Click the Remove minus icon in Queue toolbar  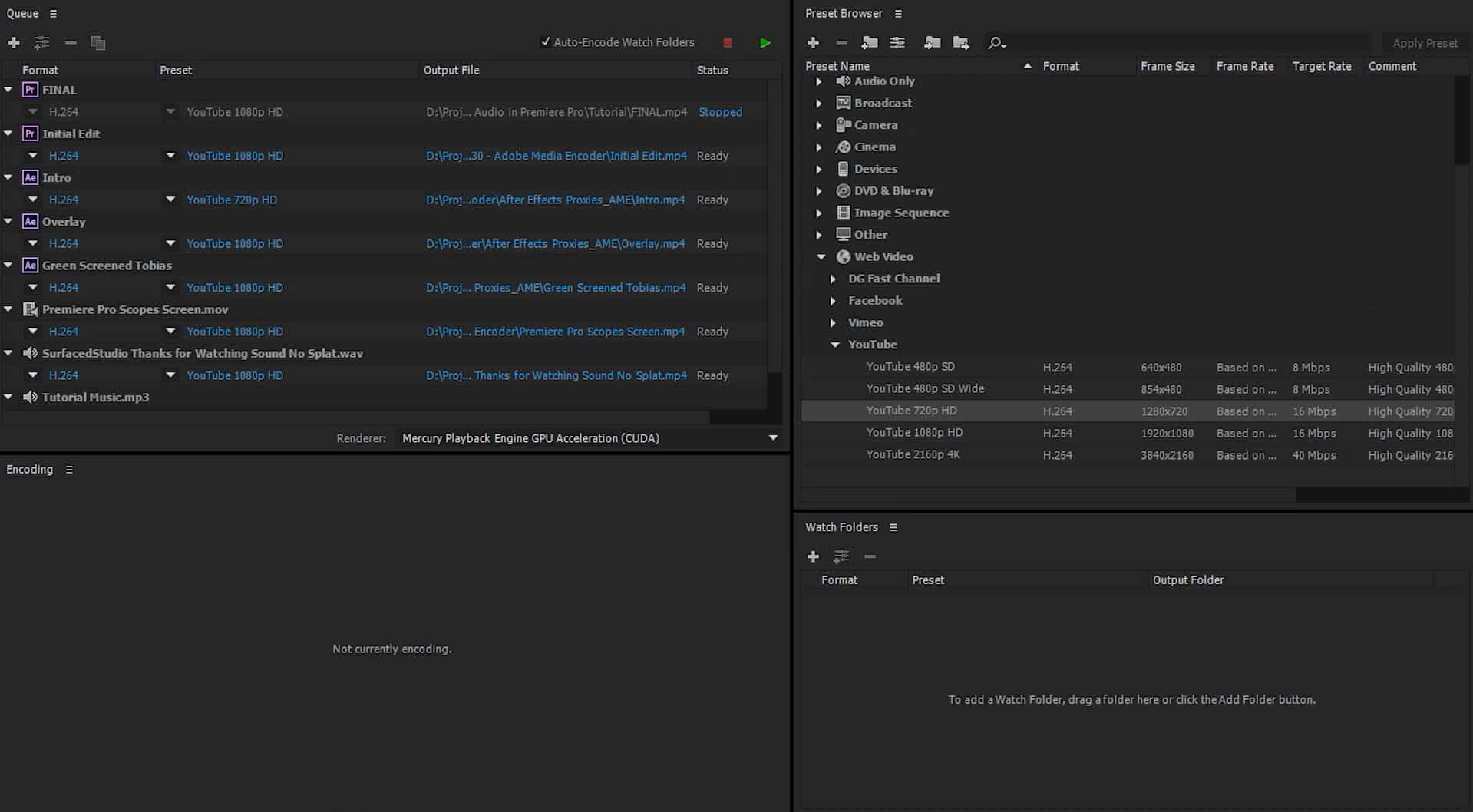click(71, 43)
